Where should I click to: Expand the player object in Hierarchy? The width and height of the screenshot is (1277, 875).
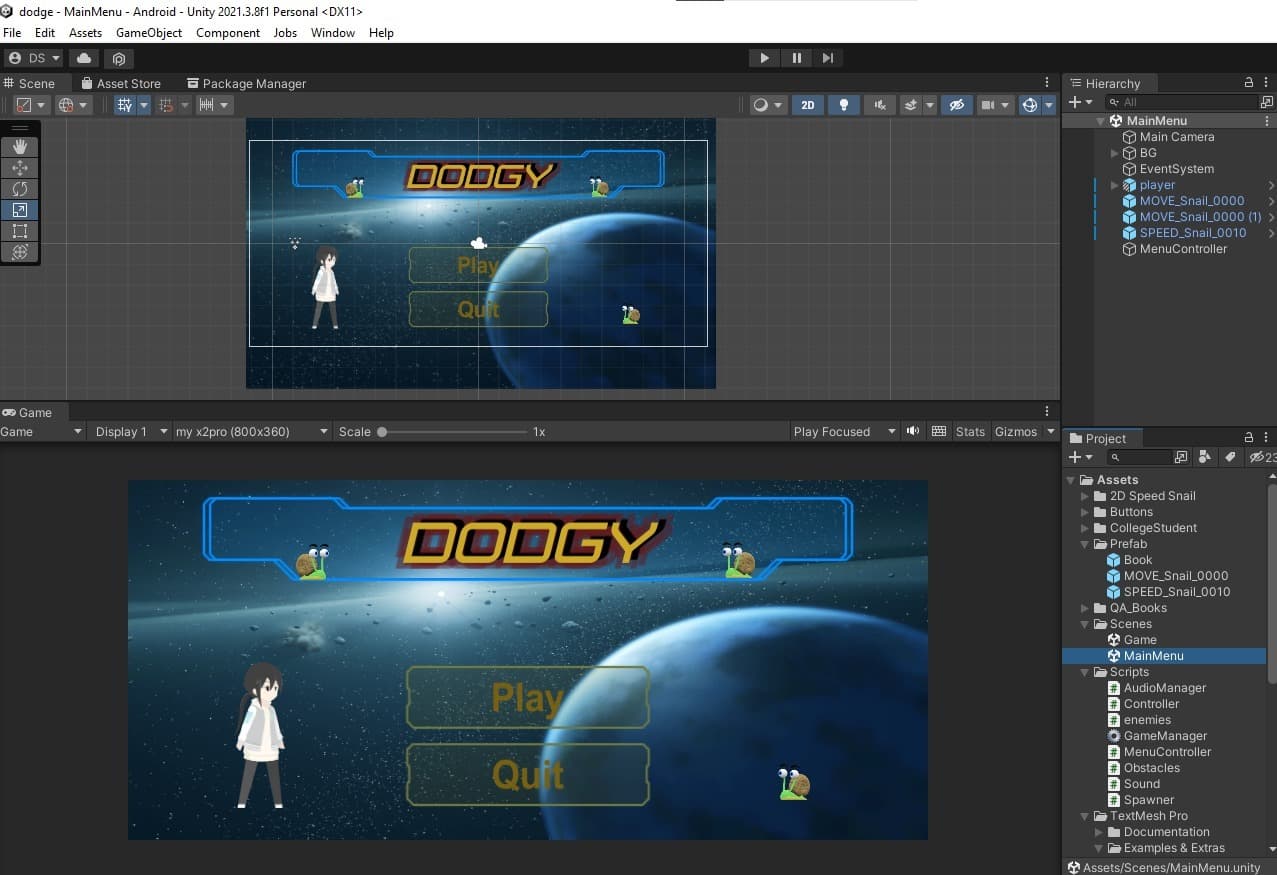pyautogui.click(x=1115, y=185)
